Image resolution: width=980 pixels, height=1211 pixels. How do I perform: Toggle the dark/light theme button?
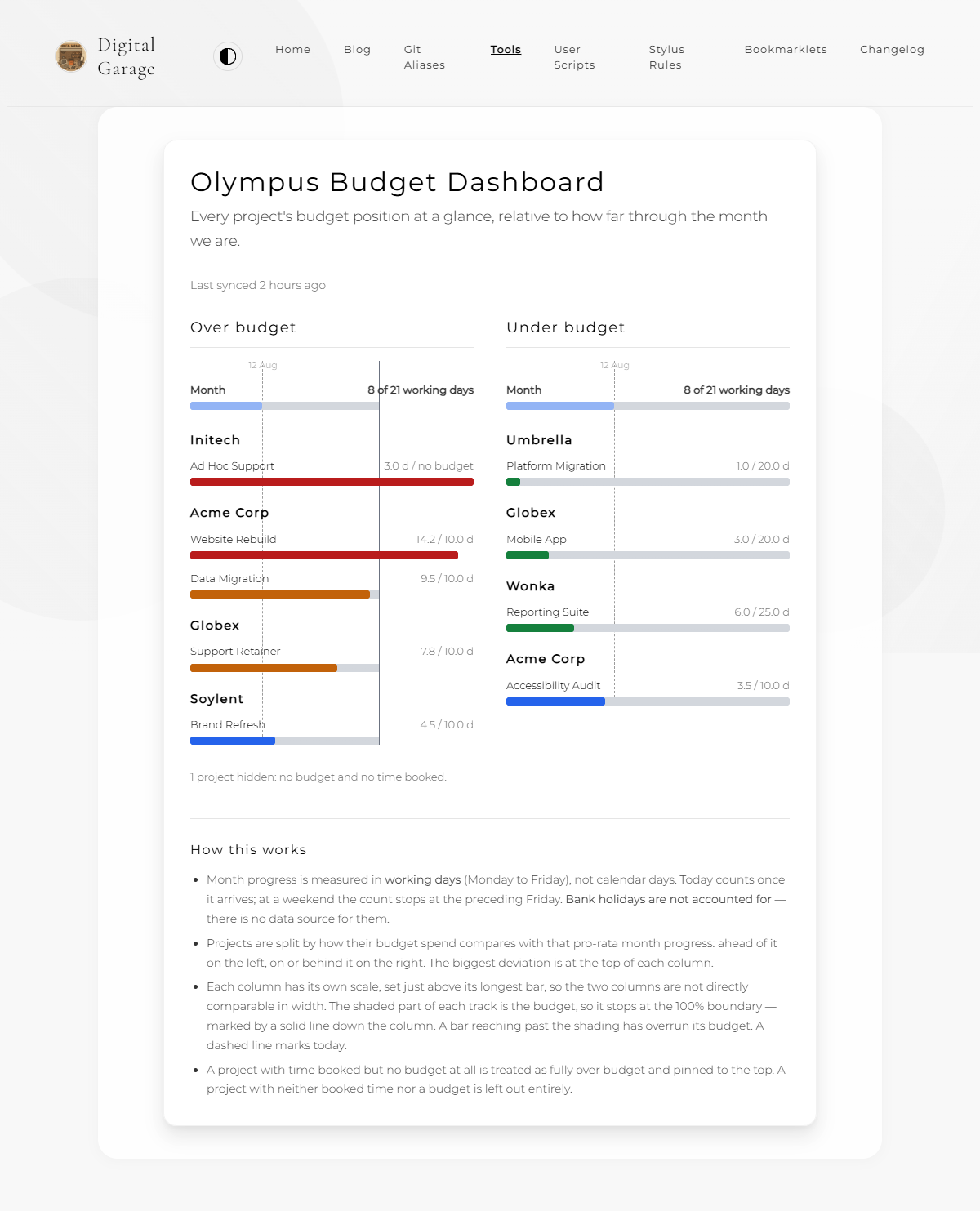pos(228,56)
